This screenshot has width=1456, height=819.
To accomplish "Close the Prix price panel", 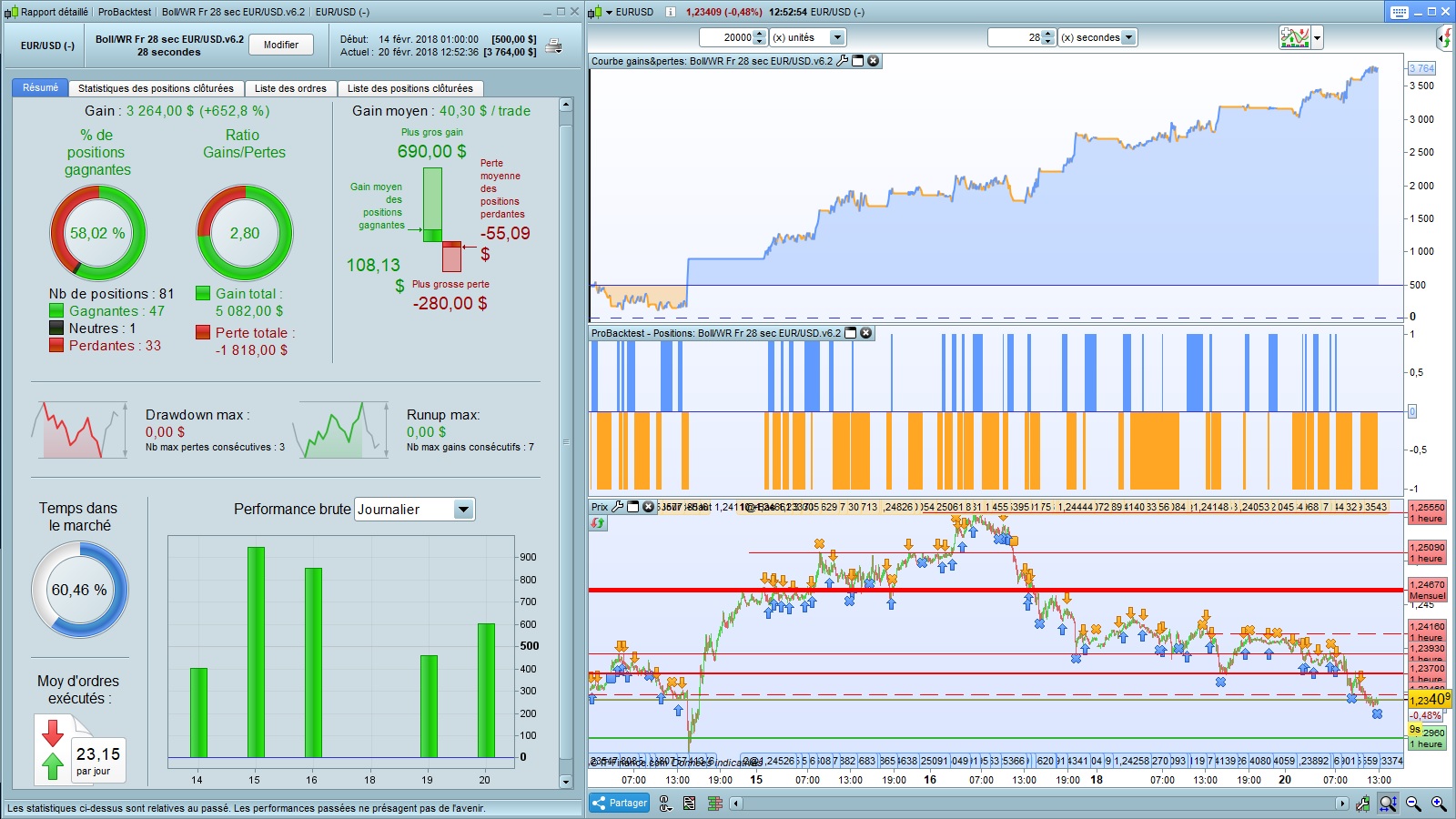I will point(648,507).
